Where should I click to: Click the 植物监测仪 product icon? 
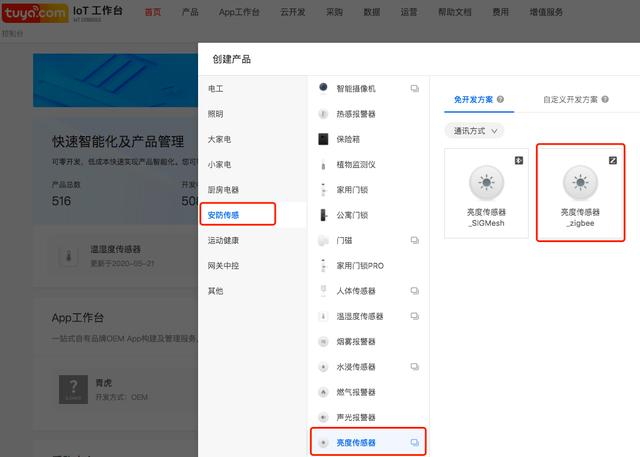(x=323, y=164)
